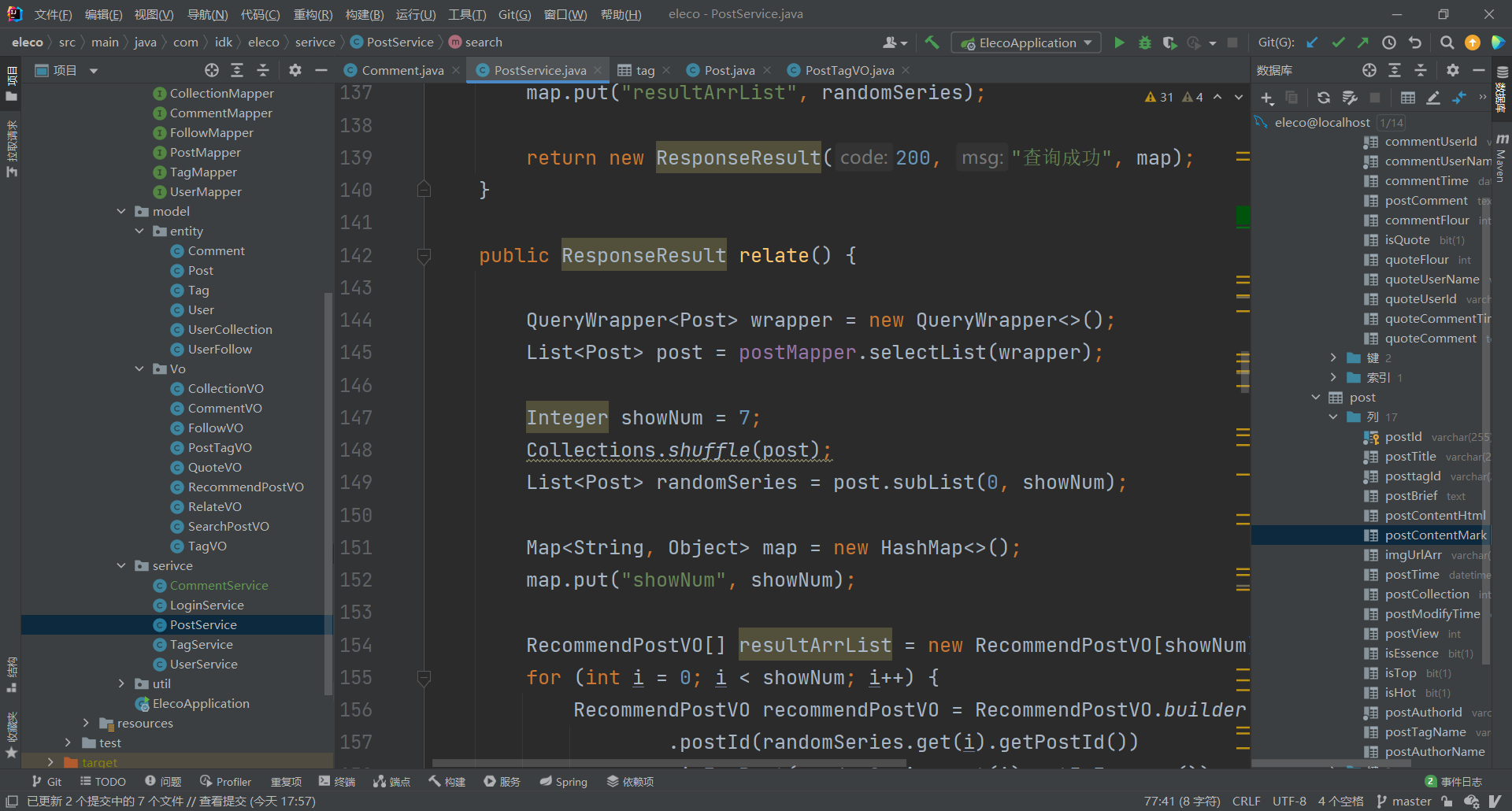The height and width of the screenshot is (811, 1512).
Task: Open the TODO tool window
Action: [x=102, y=781]
